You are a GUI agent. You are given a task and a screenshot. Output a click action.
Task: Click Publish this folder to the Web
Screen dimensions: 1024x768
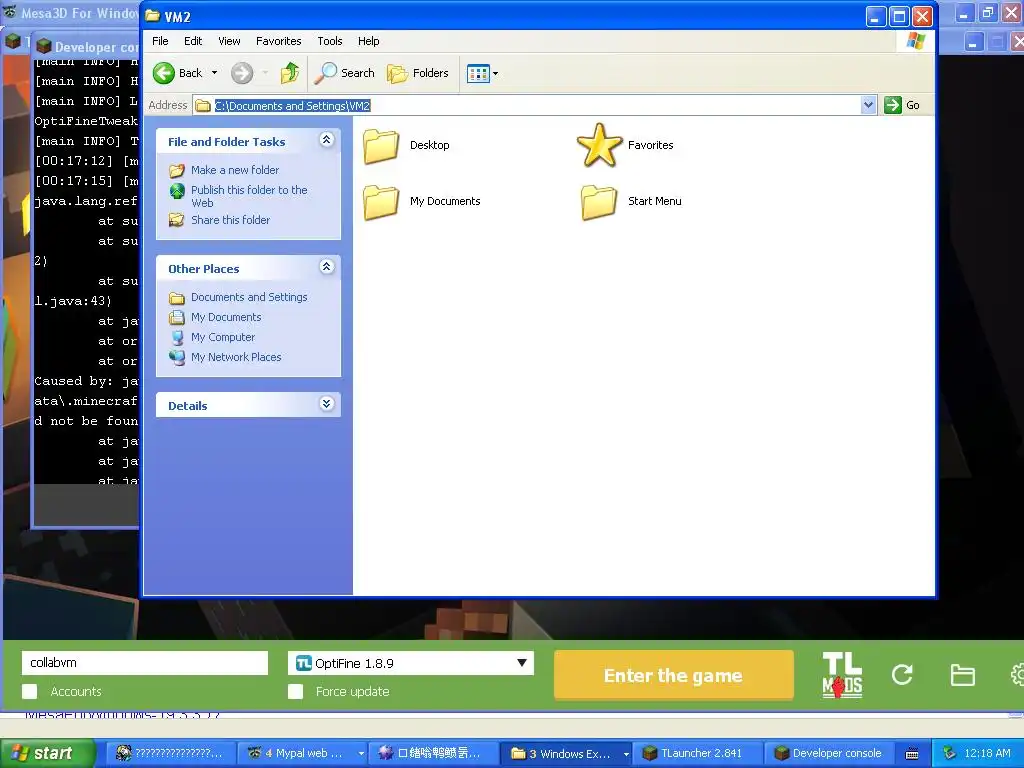[249, 196]
